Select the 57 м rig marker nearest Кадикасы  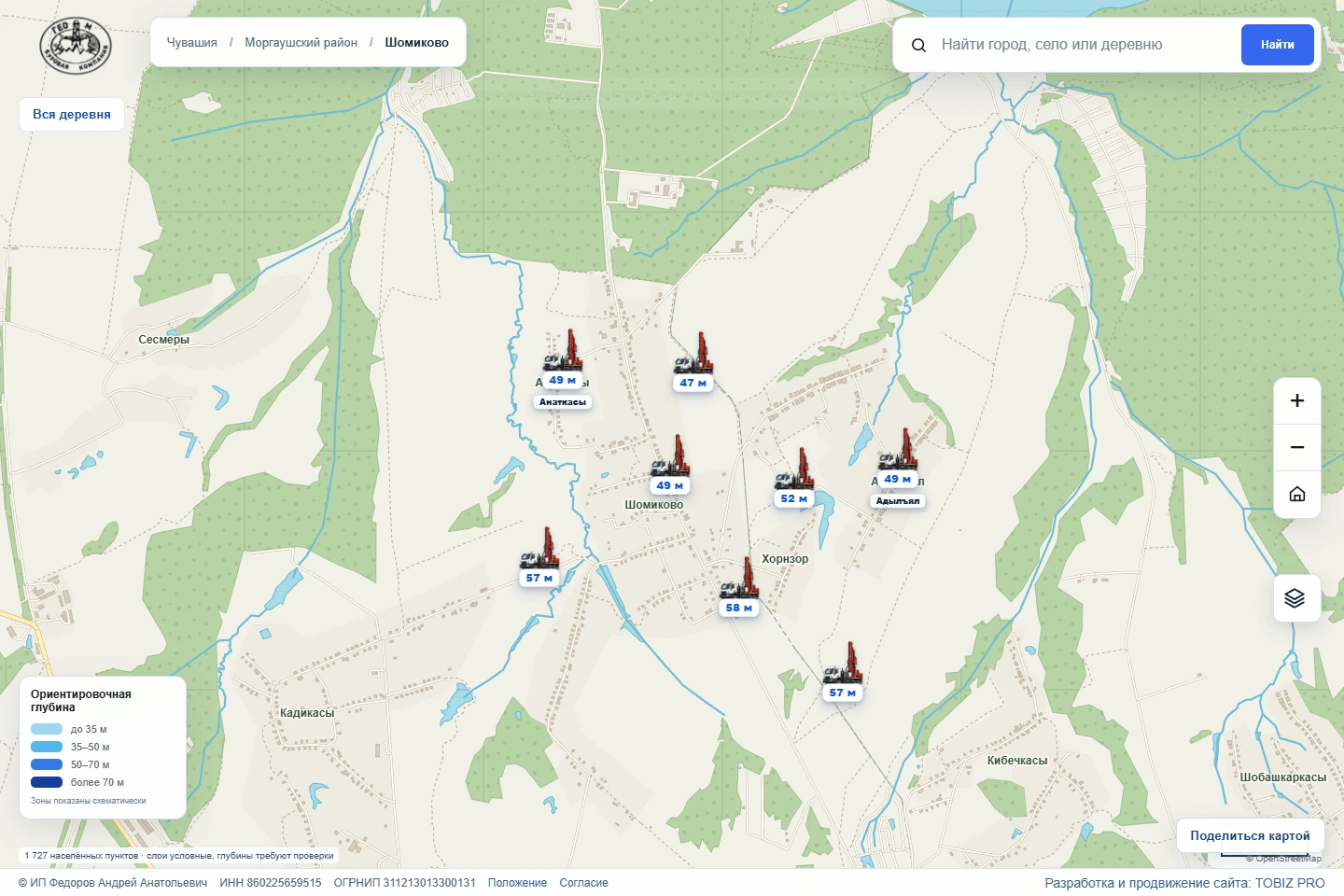(x=539, y=557)
